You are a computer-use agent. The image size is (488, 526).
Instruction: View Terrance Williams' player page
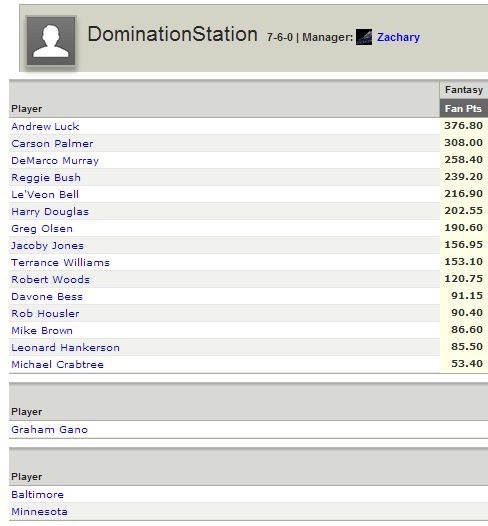pos(60,263)
